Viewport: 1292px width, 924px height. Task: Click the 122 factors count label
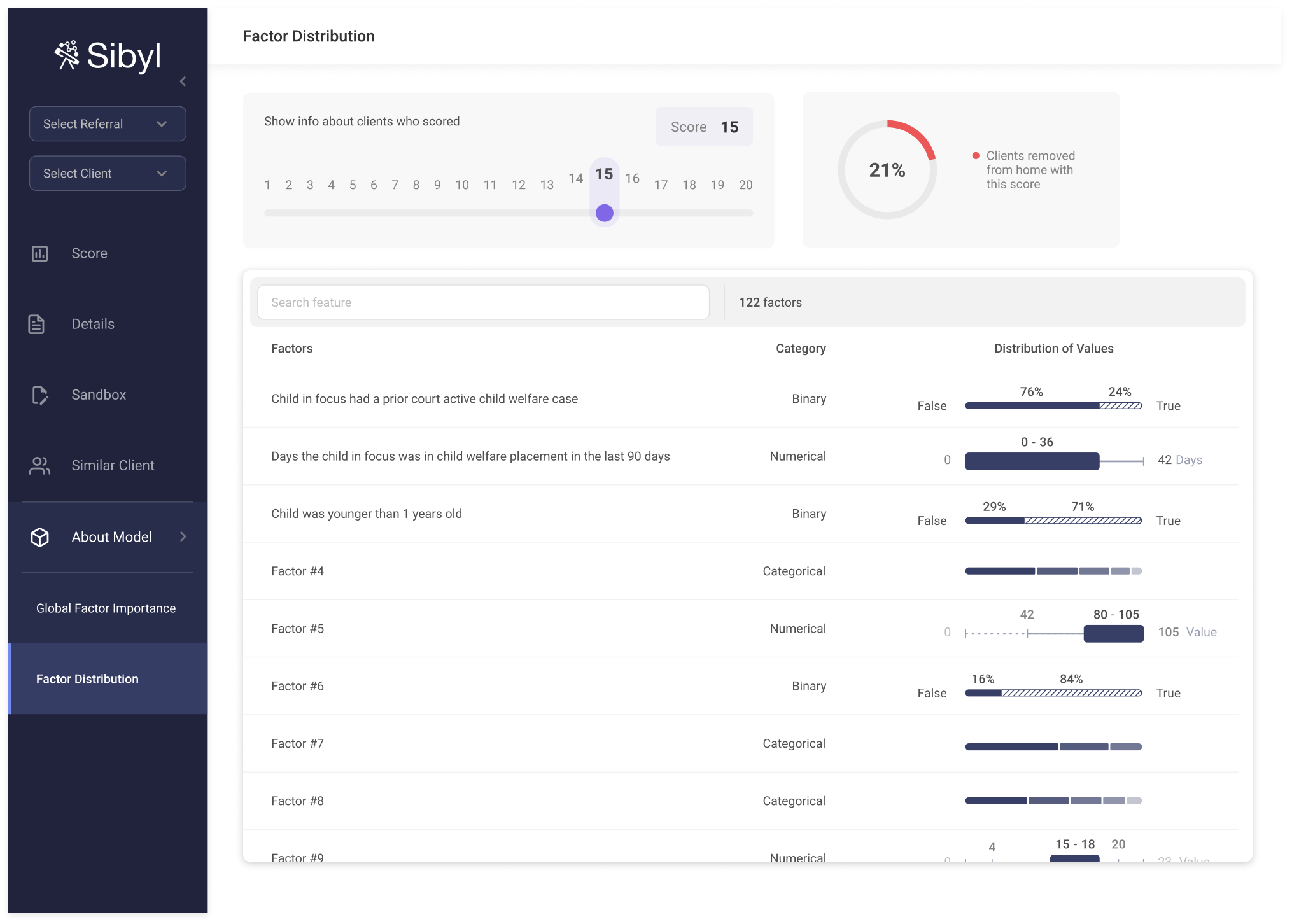pyautogui.click(x=770, y=302)
